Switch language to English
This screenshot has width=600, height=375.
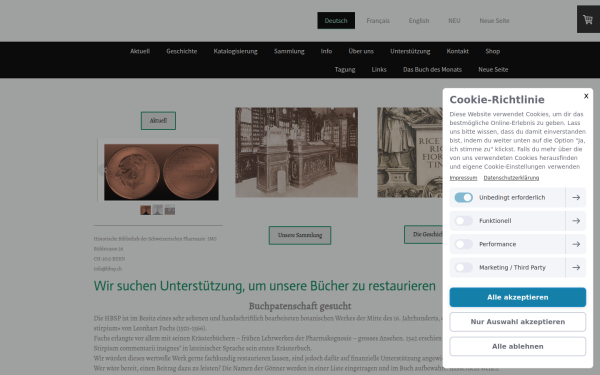419,21
